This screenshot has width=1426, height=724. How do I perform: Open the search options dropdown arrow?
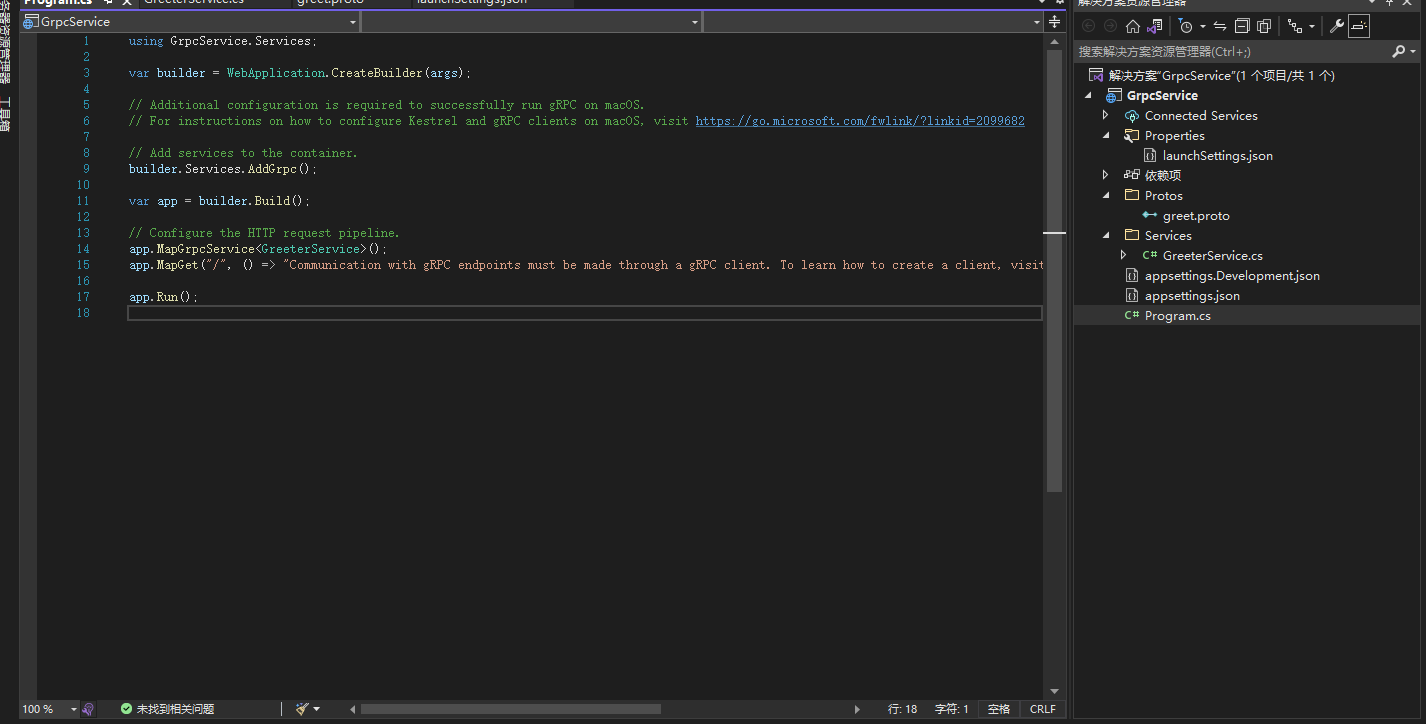point(1411,51)
